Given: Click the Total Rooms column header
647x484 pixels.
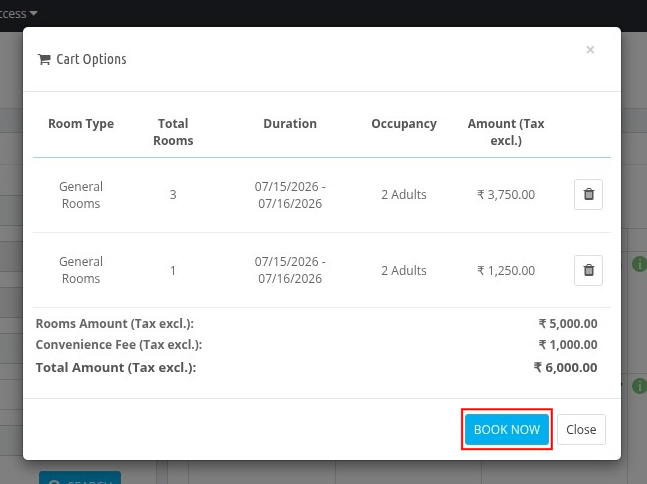Looking at the screenshot, I should pos(173,132).
